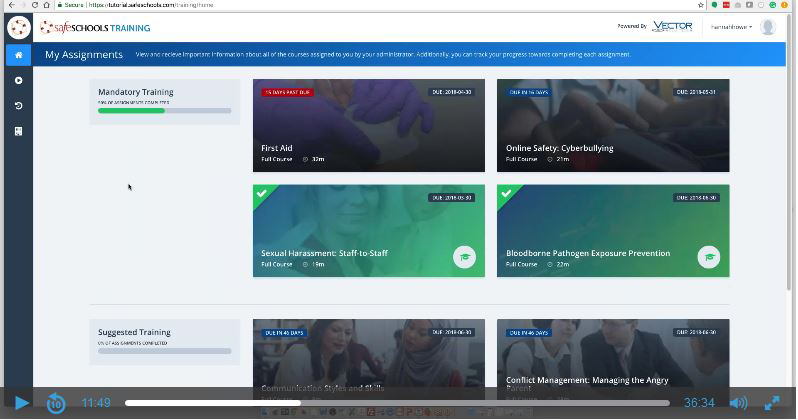Click the due date label on Cyberbullying card
This screenshot has width=798, height=420.
pos(696,92)
